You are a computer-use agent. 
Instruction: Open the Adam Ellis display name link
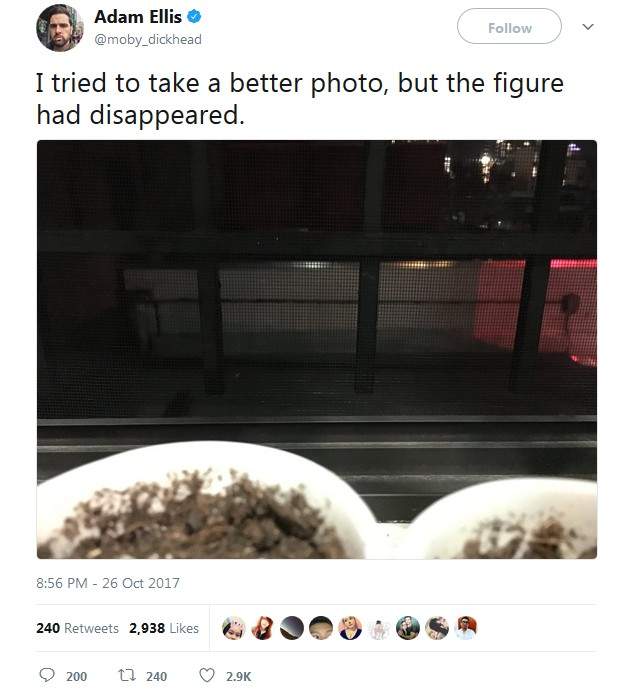[x=138, y=17]
